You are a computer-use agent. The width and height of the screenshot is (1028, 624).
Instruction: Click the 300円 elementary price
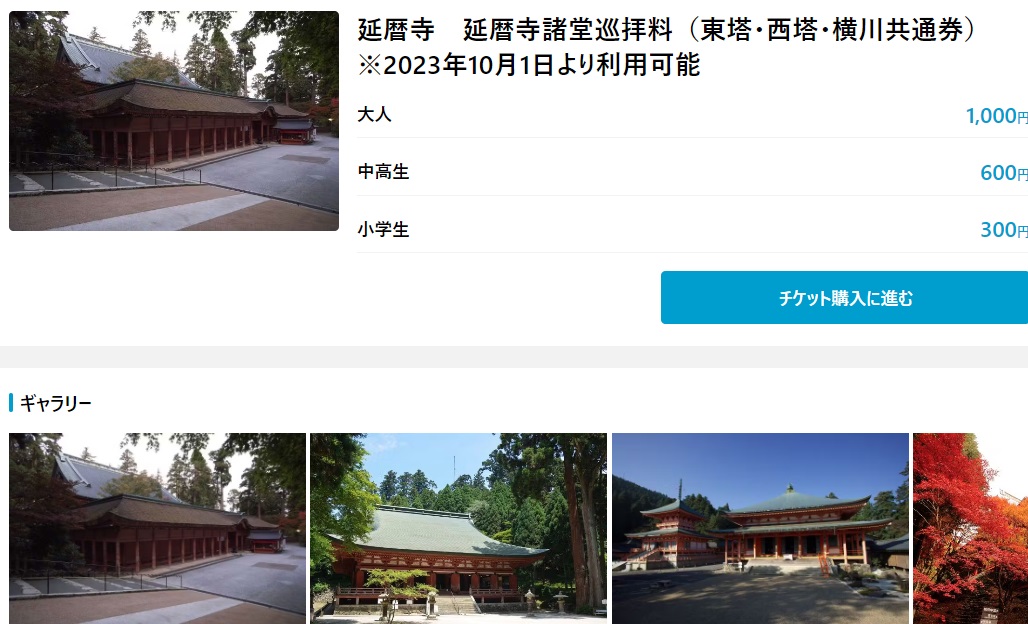point(1004,230)
